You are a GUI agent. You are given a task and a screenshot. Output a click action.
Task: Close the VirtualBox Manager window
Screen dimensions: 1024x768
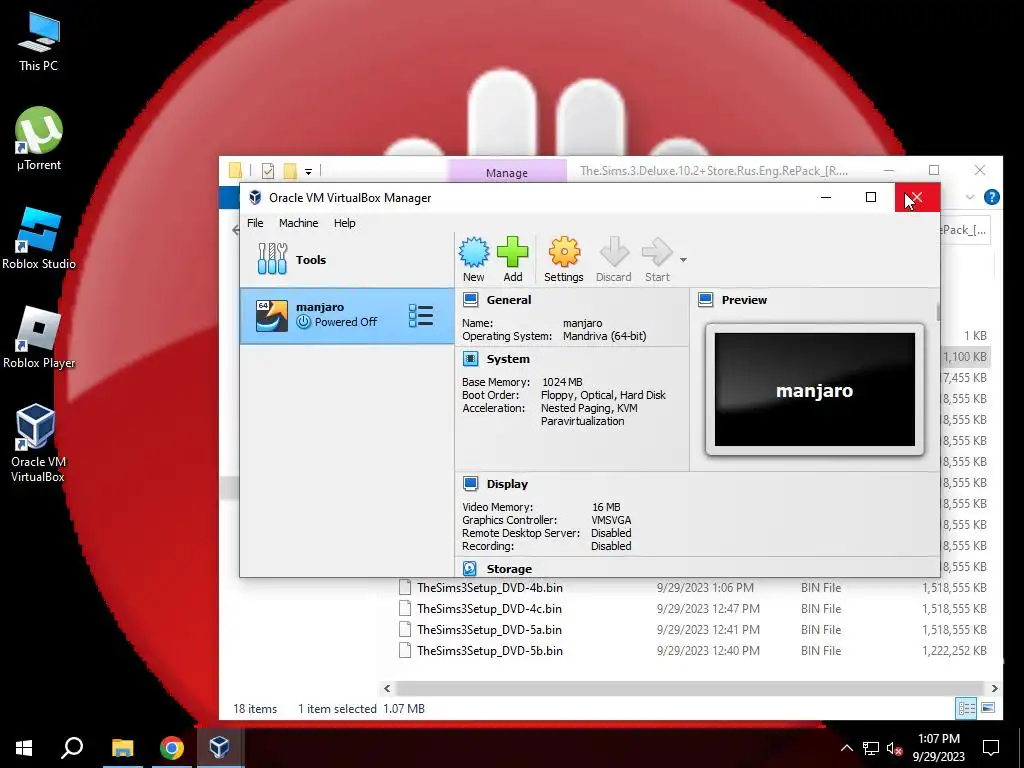click(917, 197)
